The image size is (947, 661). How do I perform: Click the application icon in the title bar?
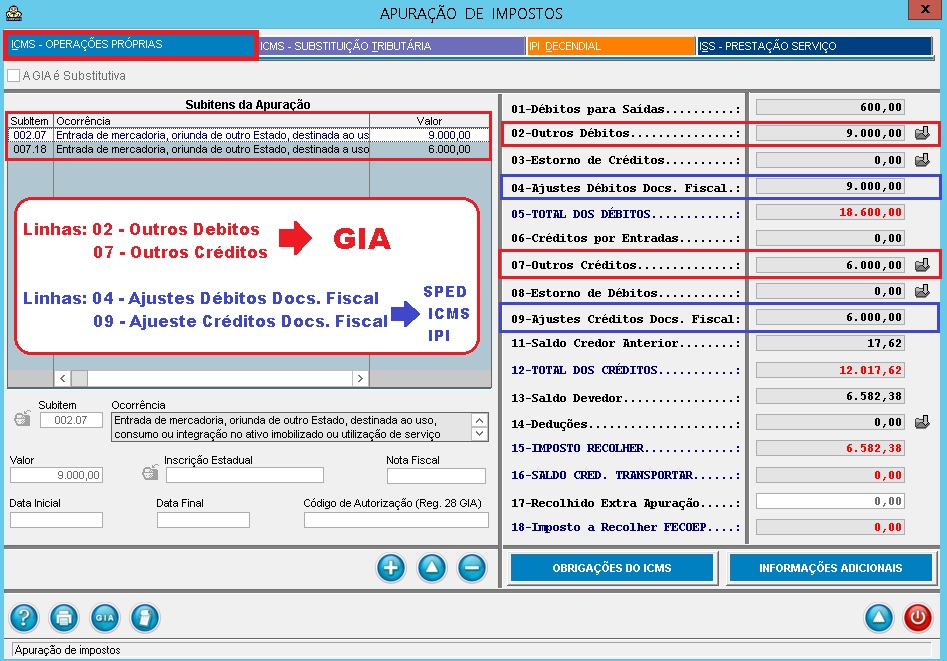pyautogui.click(x=14, y=13)
